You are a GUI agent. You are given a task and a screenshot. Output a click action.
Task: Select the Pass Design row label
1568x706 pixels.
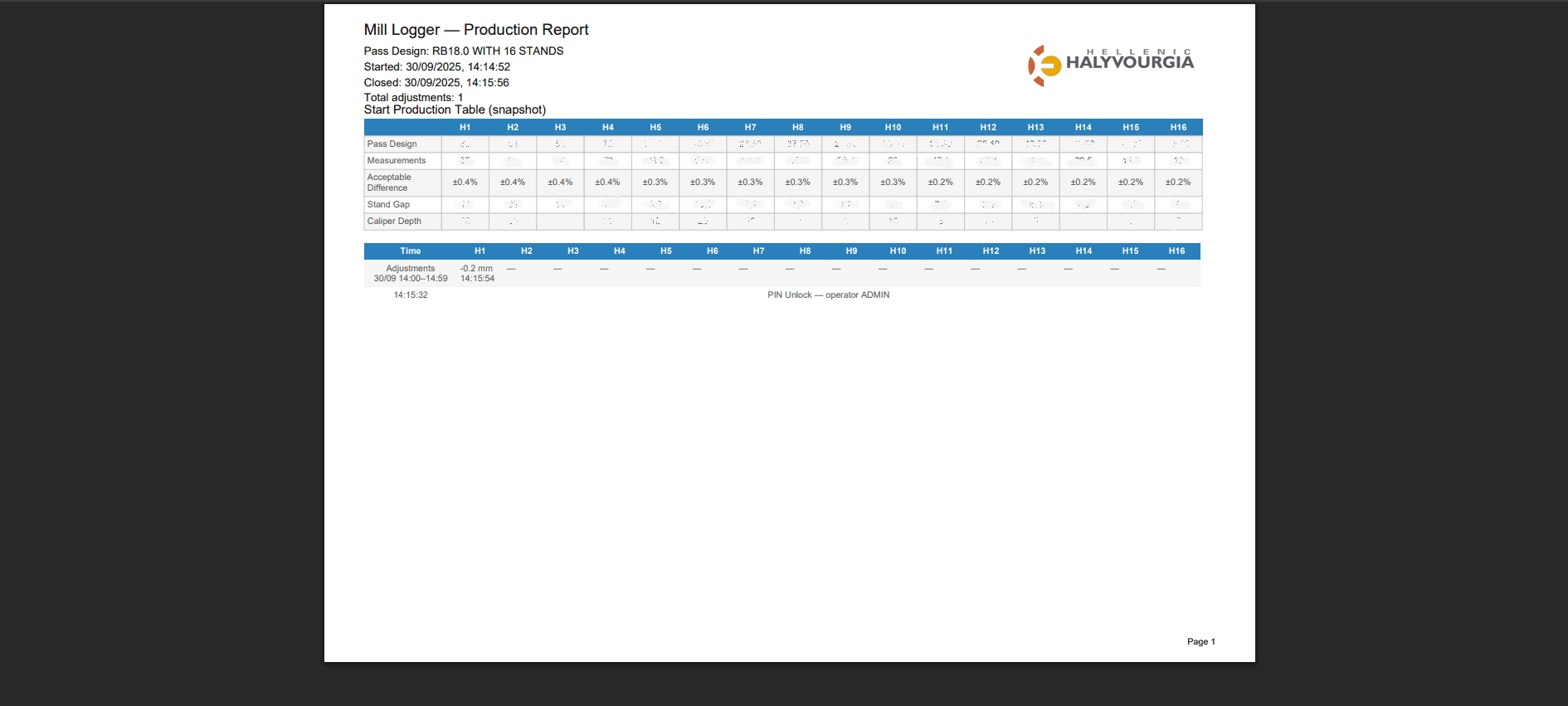[392, 144]
